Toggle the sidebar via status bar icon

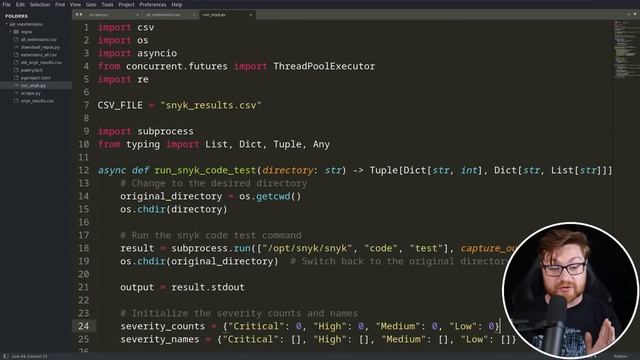[6, 356]
